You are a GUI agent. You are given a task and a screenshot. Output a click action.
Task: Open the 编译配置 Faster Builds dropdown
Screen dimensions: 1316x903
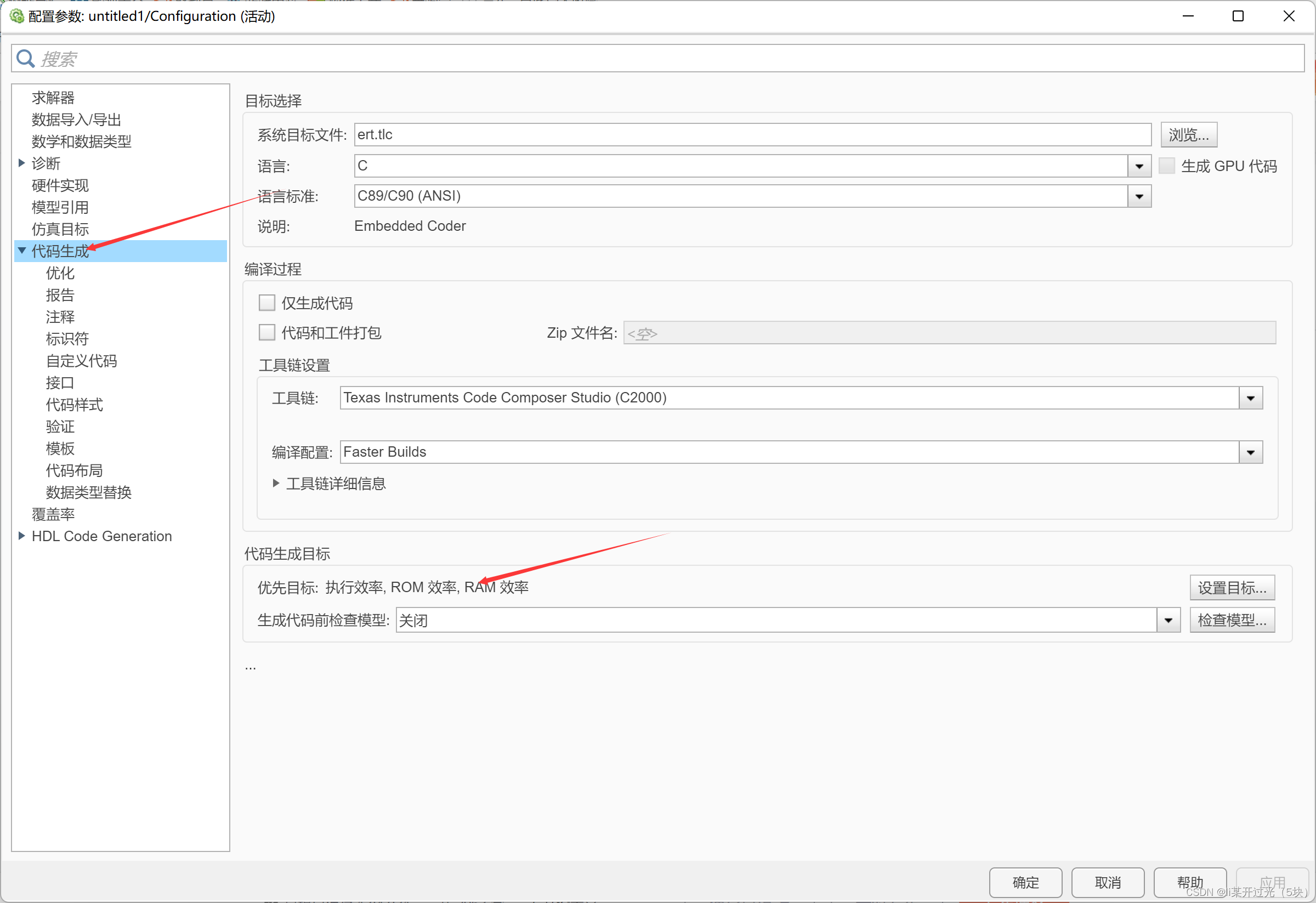click(x=1250, y=452)
